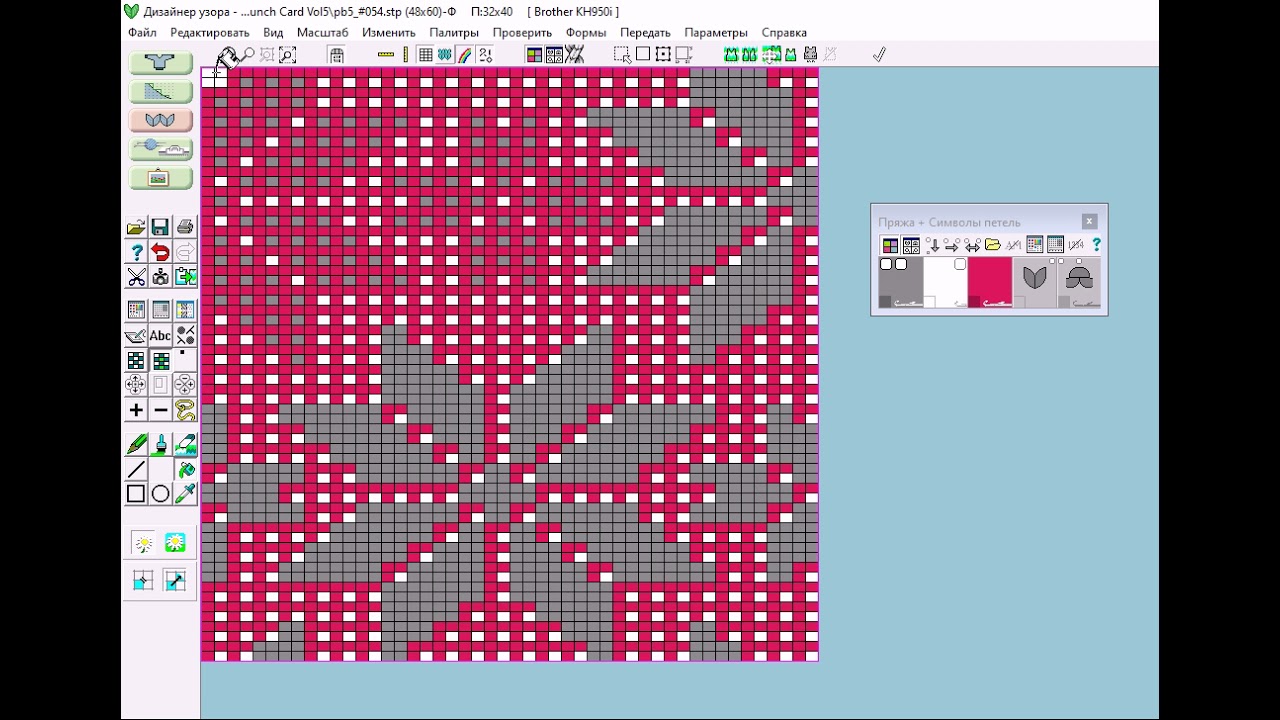Pick the leaf-shaped stitch symbol swatch

[1034, 282]
